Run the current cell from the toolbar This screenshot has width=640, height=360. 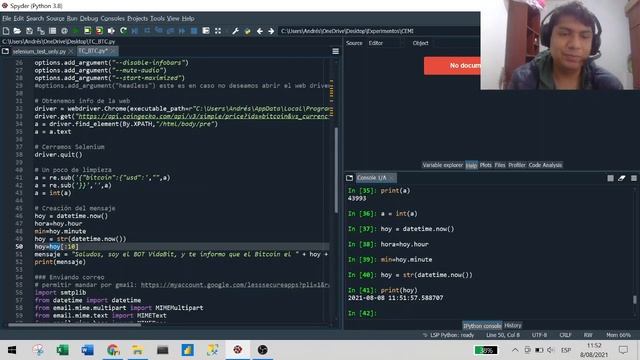coord(88,31)
